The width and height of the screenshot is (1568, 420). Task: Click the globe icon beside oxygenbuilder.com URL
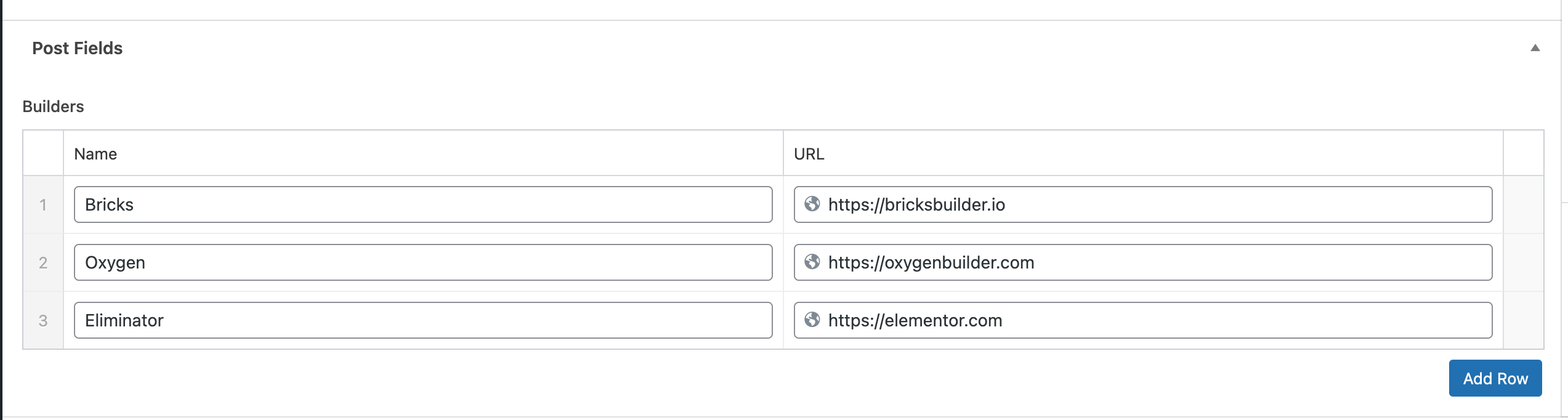coord(812,262)
